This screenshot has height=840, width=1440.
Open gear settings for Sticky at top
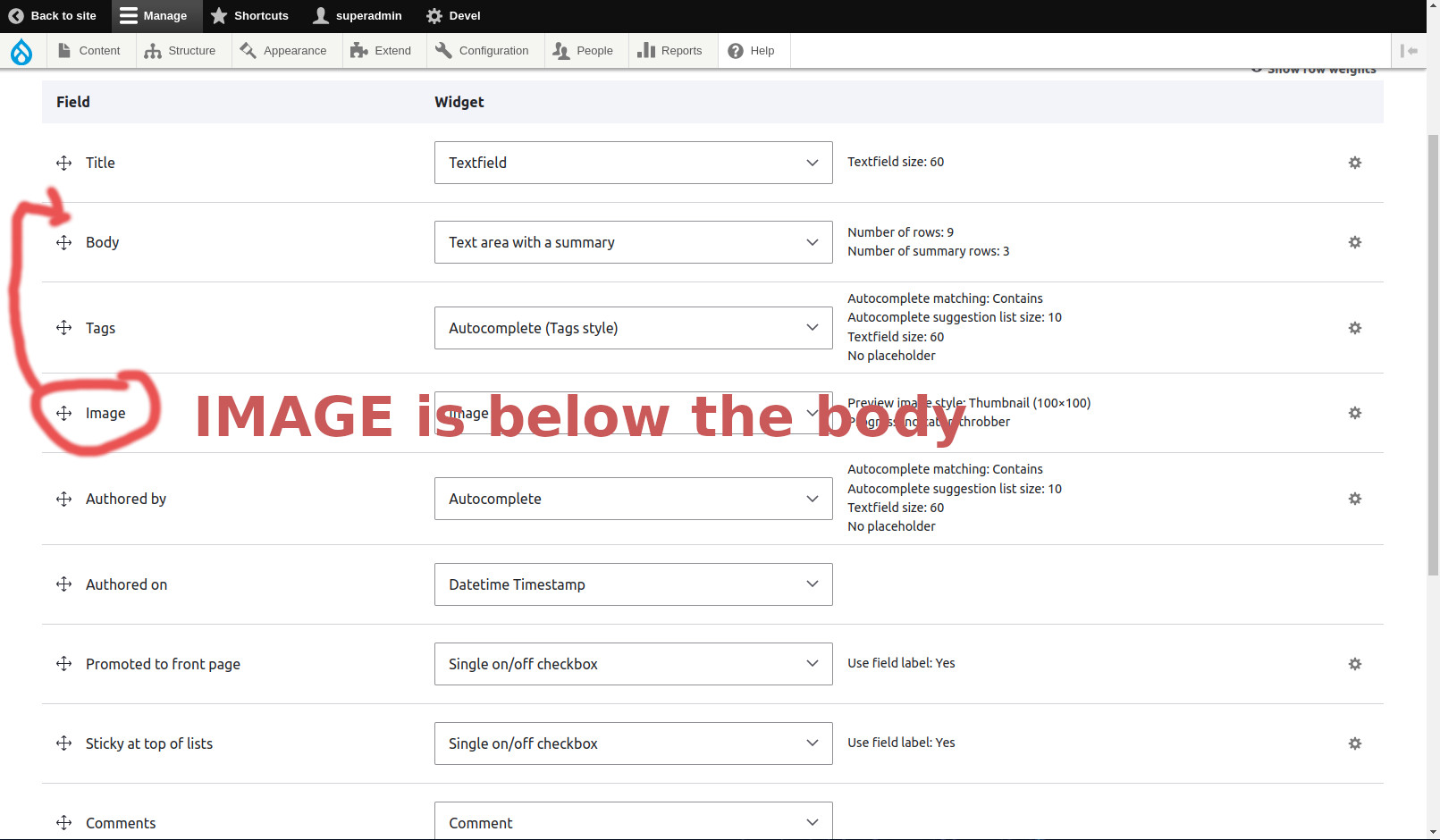point(1354,743)
